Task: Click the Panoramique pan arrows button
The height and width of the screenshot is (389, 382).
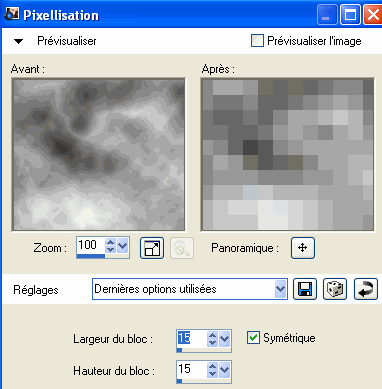Action: tap(302, 248)
